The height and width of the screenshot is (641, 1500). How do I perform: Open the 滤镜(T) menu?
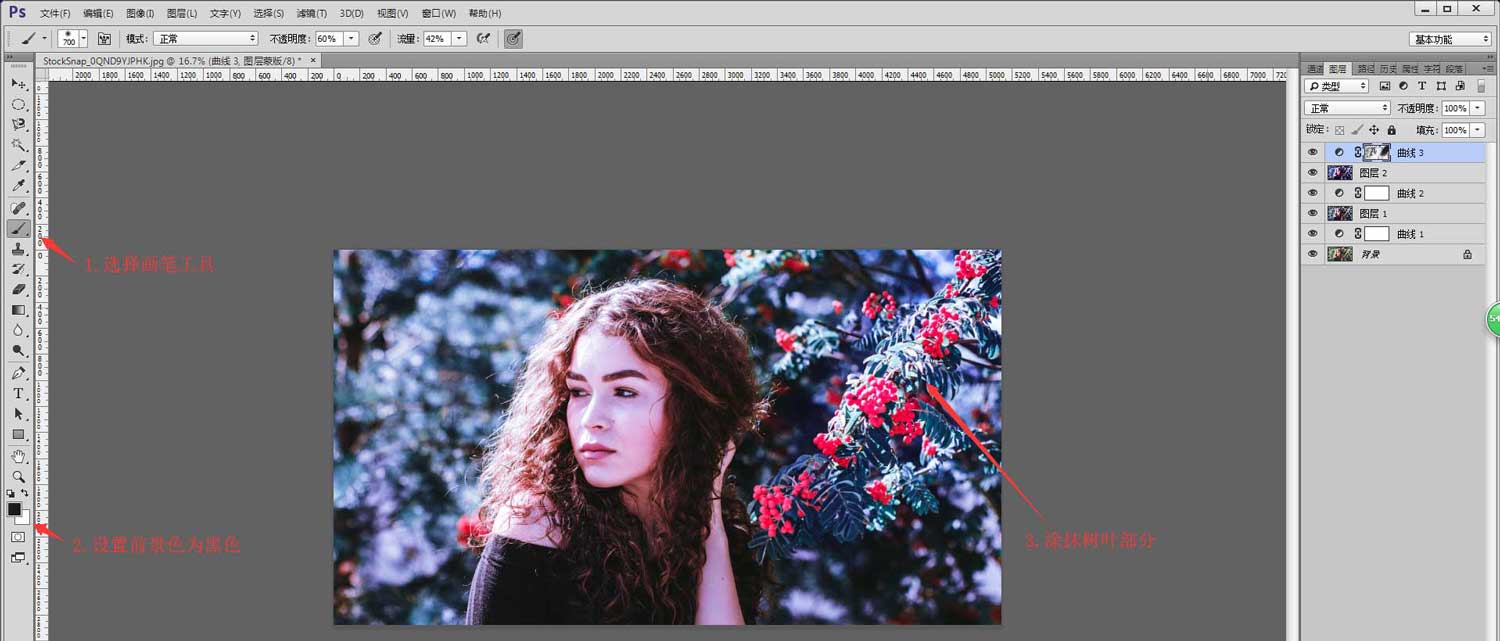(312, 14)
